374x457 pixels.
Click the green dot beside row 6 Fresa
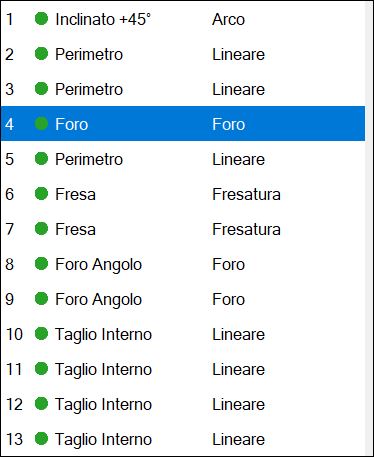point(41,194)
